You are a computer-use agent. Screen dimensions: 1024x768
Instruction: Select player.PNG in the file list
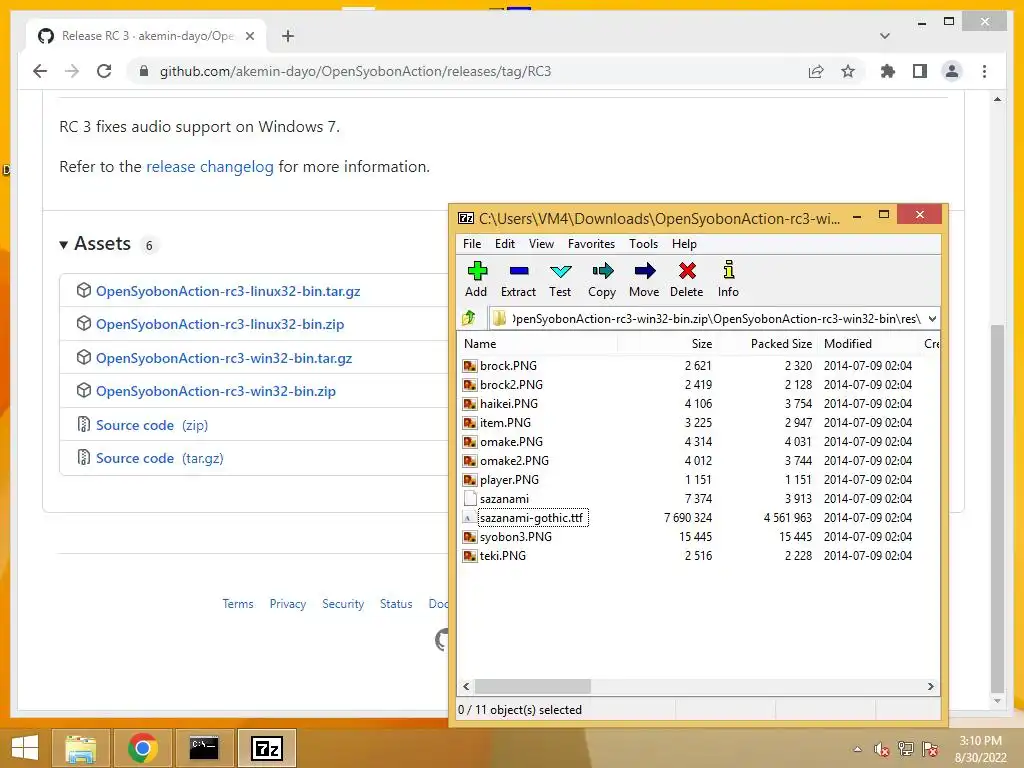pyautogui.click(x=509, y=480)
